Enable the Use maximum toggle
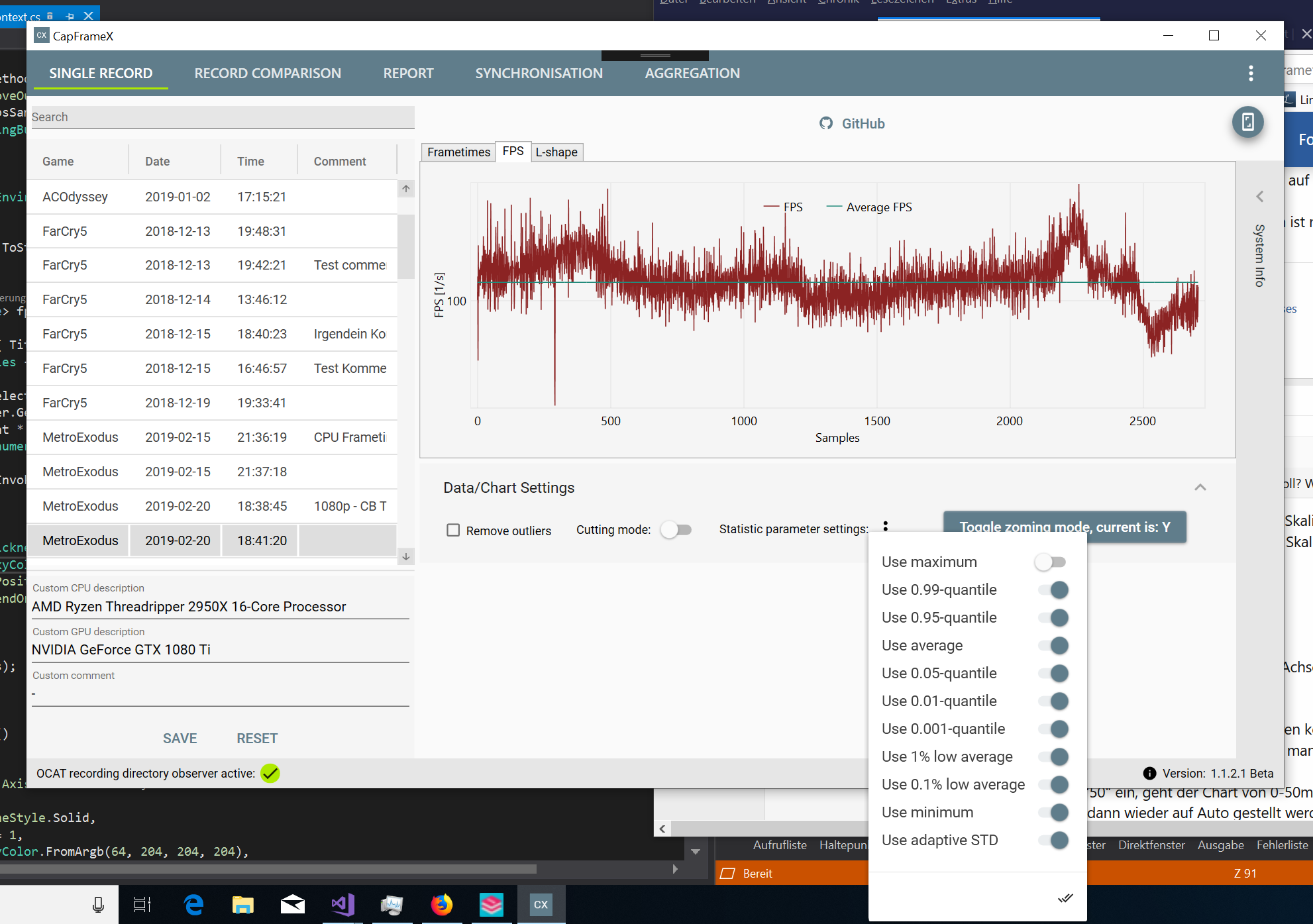Viewport: 1313px width, 924px height. click(1051, 562)
